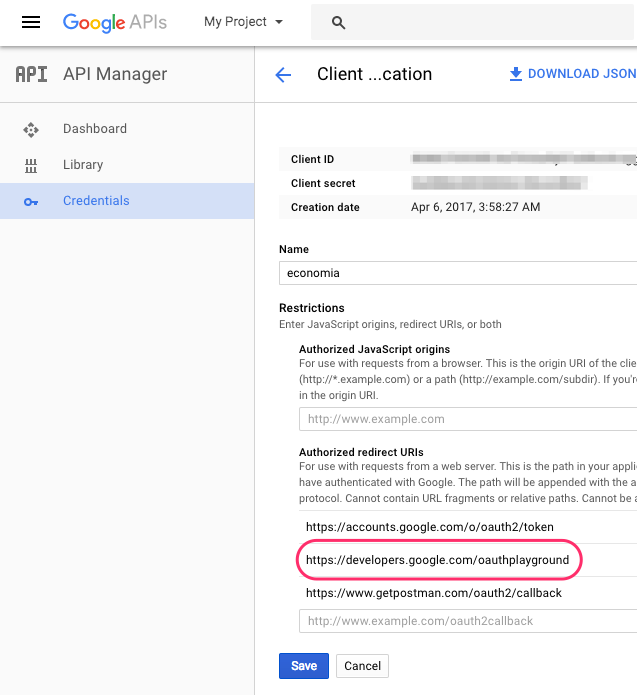Viewport: 637px width, 695px height.
Task: Click the Authorized JavaScript origins heading
Action: coord(375,349)
